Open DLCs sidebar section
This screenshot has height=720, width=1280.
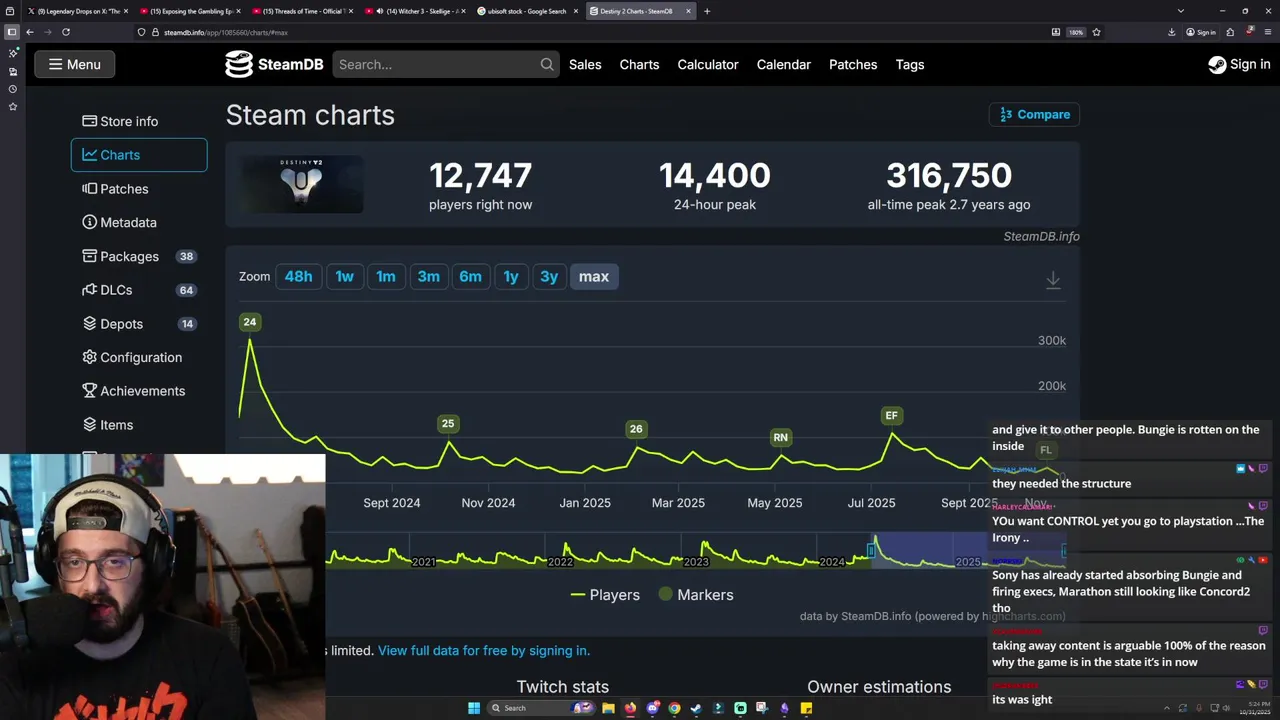(x=139, y=290)
